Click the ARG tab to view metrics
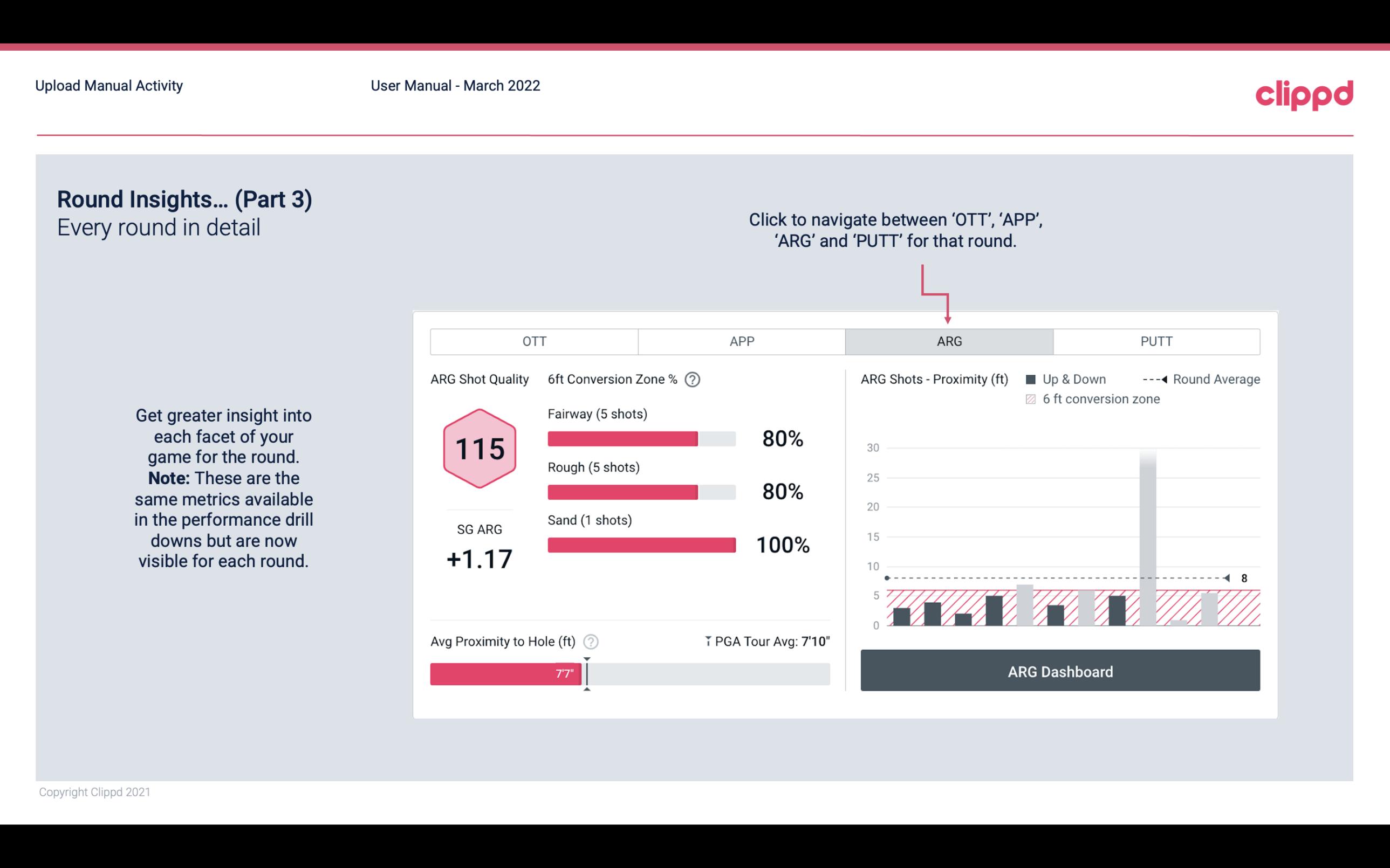Screen dimensions: 1390x868 (948, 342)
